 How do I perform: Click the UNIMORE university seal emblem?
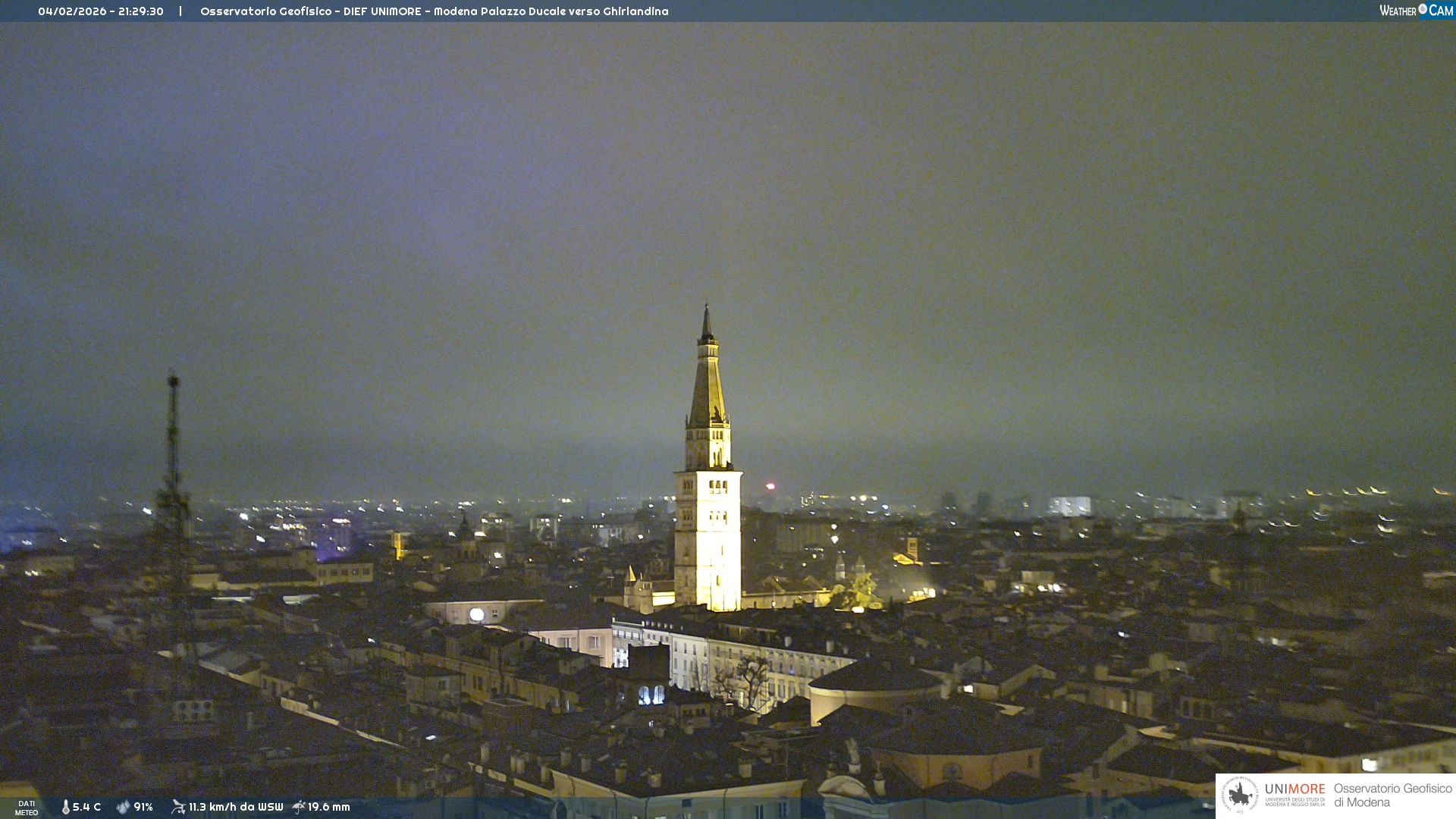click(1240, 795)
